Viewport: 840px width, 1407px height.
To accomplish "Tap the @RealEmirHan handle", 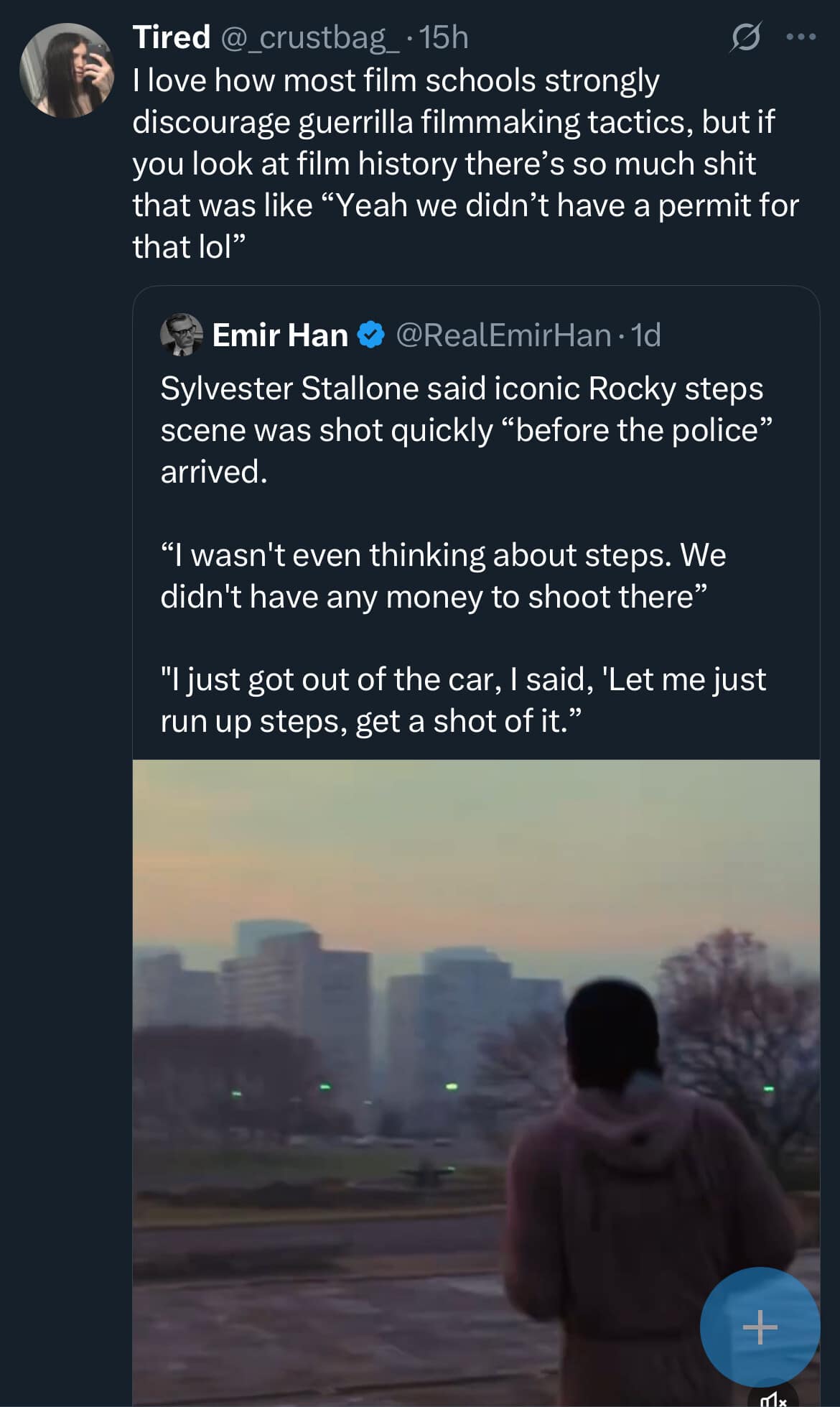I will (503, 335).
